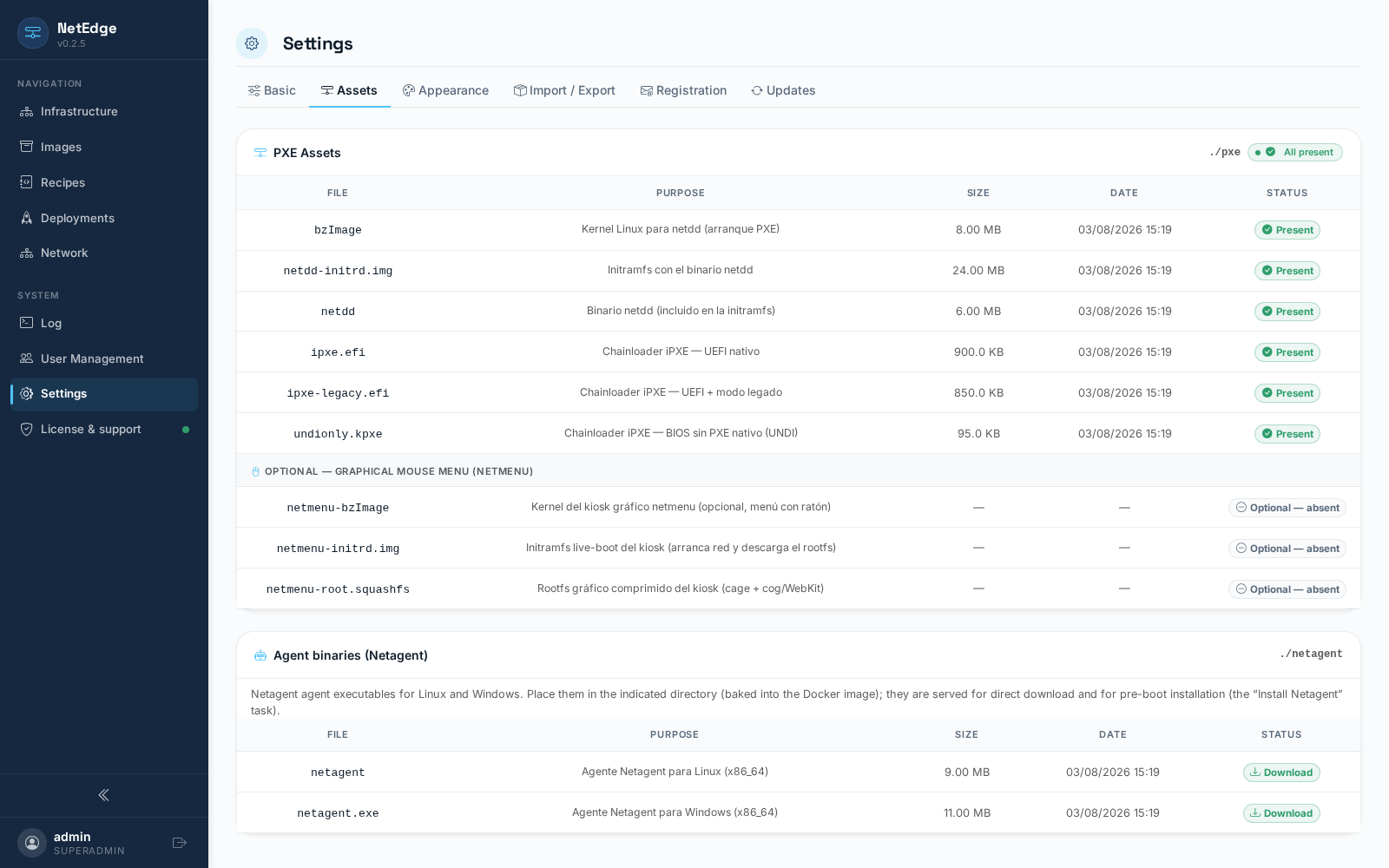Viewport: 1389px width, 868px height.
Task: Click the ./pxe path label
Action: coord(1225,152)
